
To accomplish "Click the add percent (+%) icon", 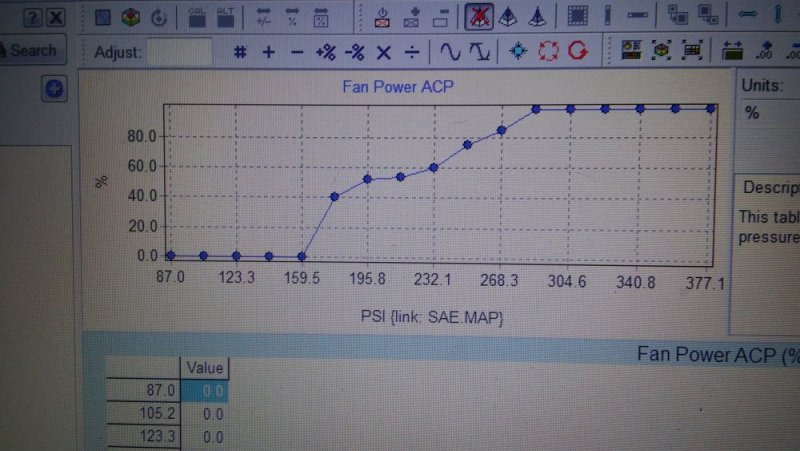I will 326,52.
